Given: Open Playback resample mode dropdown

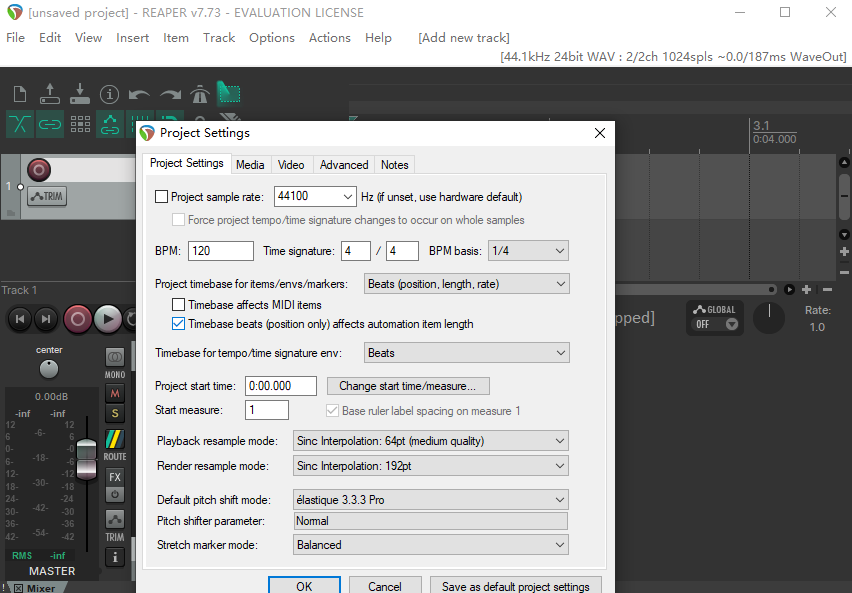Looking at the screenshot, I should click(431, 441).
